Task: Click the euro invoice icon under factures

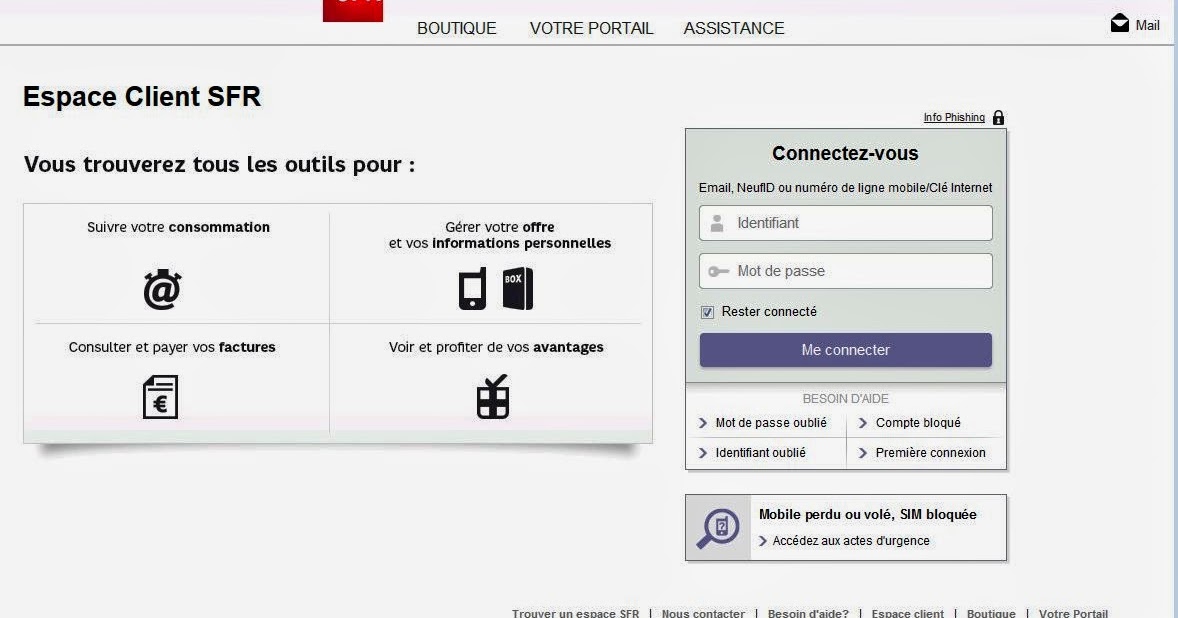Action: (x=161, y=397)
